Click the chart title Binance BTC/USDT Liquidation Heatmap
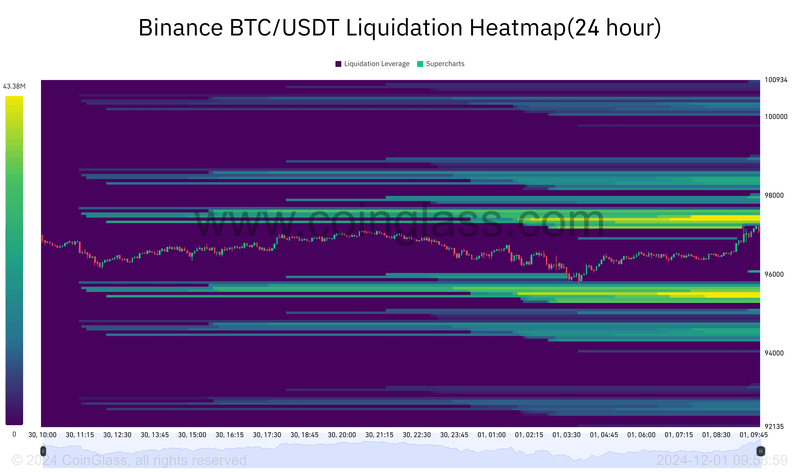Viewport: 800px width, 472px height. coord(399,27)
